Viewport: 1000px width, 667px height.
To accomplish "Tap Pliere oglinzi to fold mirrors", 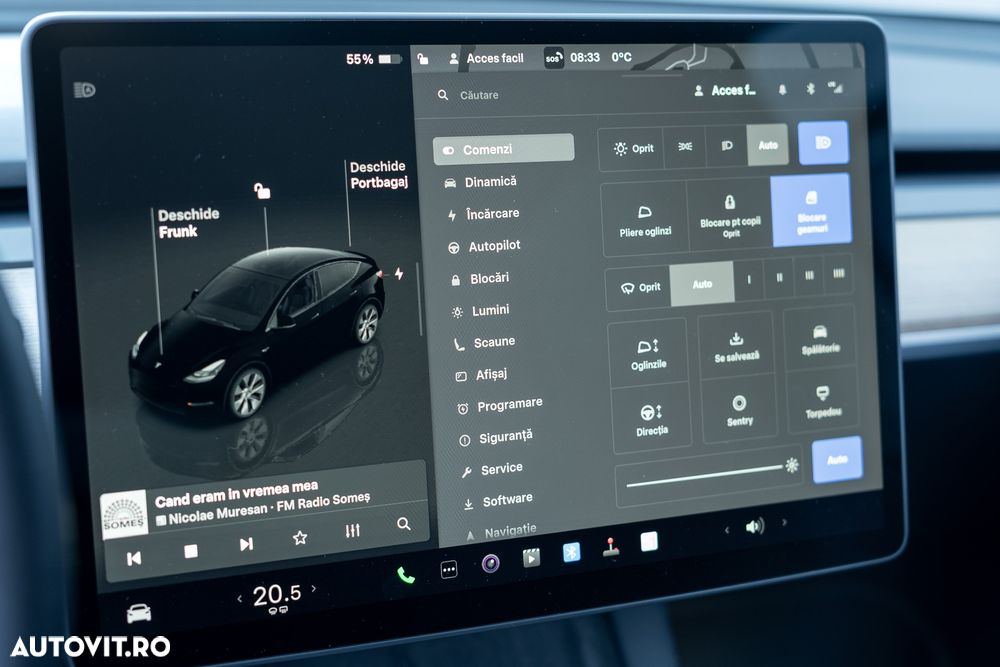I will (x=645, y=220).
